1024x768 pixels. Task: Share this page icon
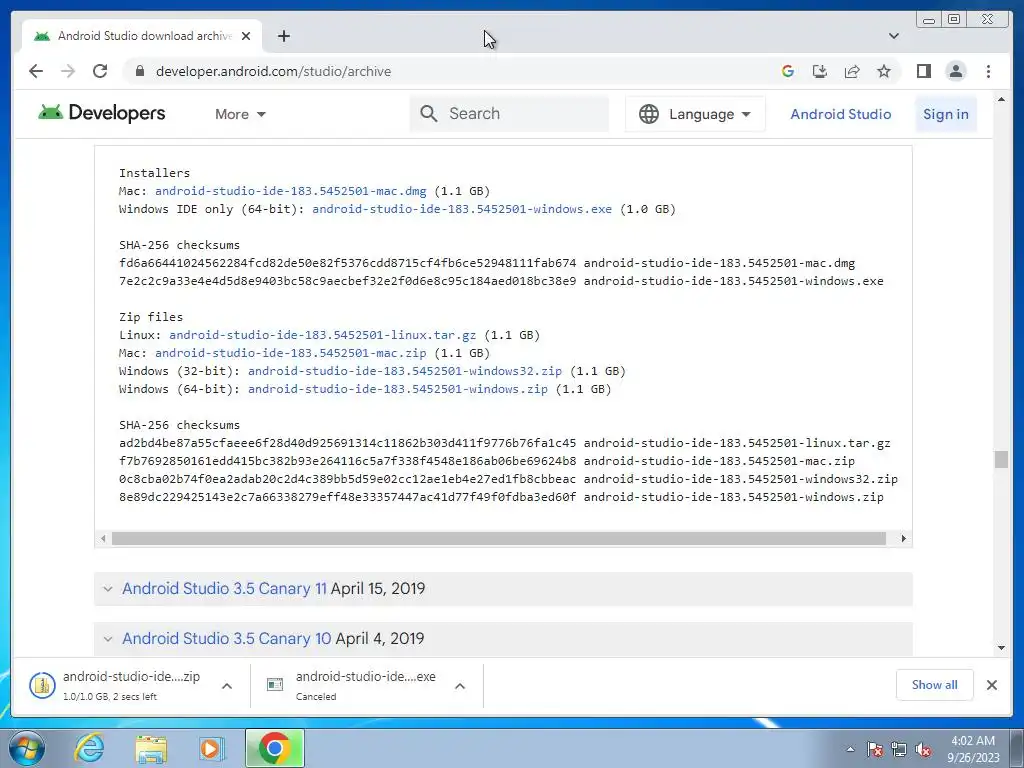(852, 71)
